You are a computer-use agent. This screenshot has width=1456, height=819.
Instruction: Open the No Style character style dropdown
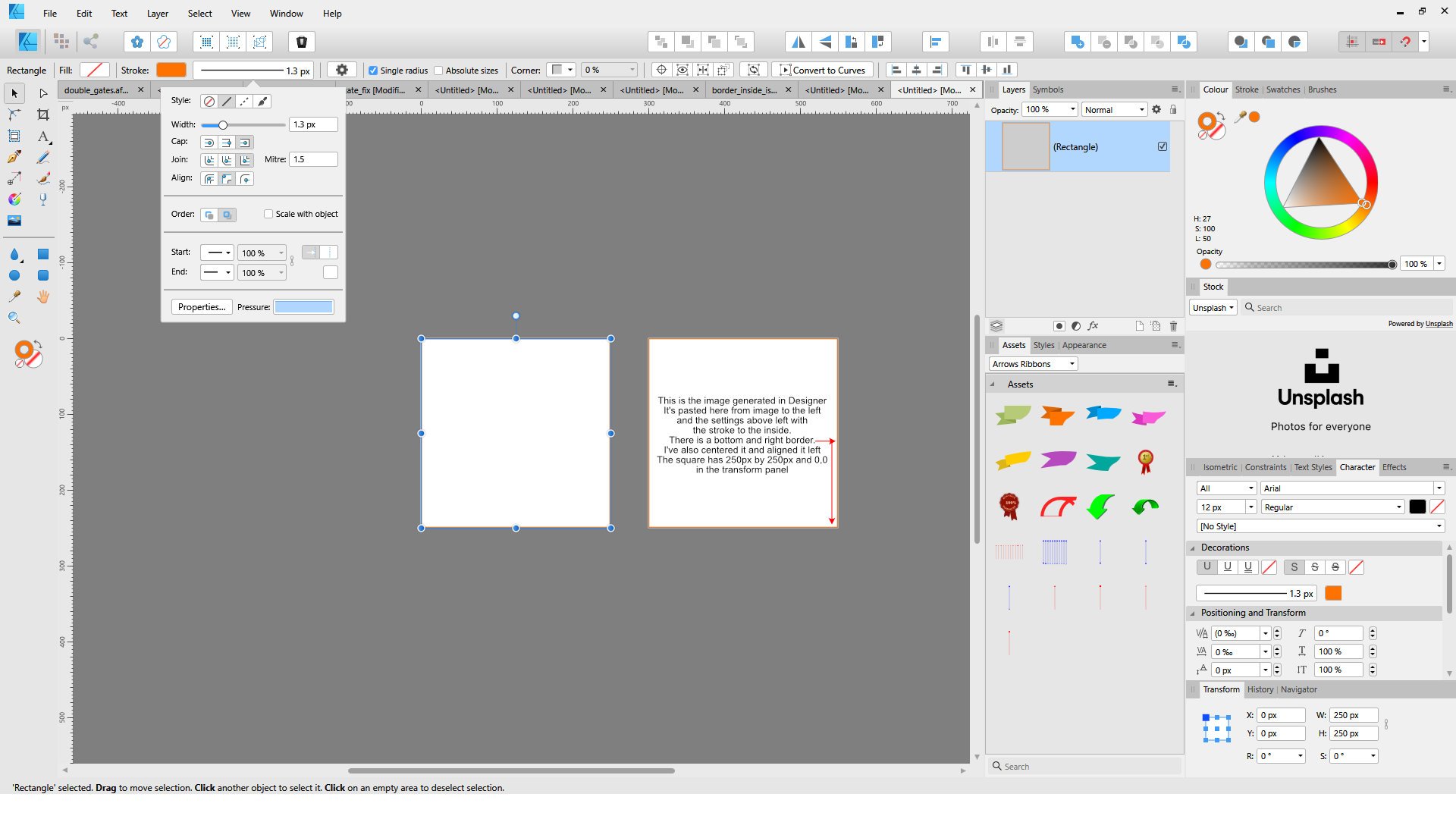(1320, 526)
